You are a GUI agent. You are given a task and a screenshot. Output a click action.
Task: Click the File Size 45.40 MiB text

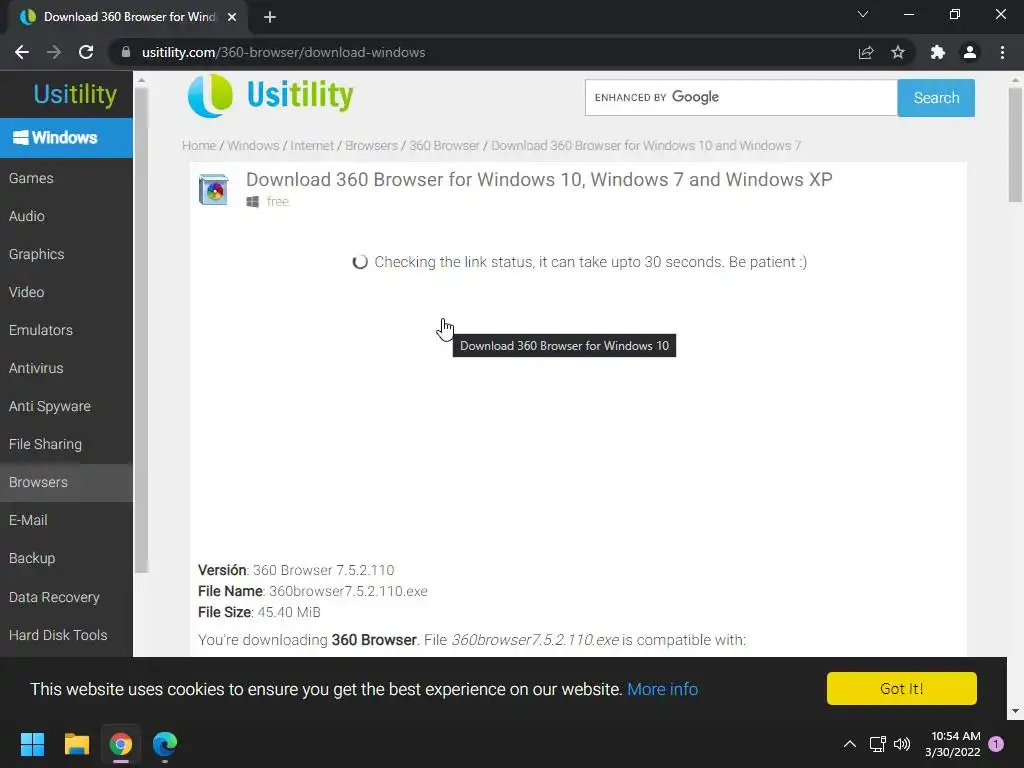pyautogui.click(x=259, y=612)
